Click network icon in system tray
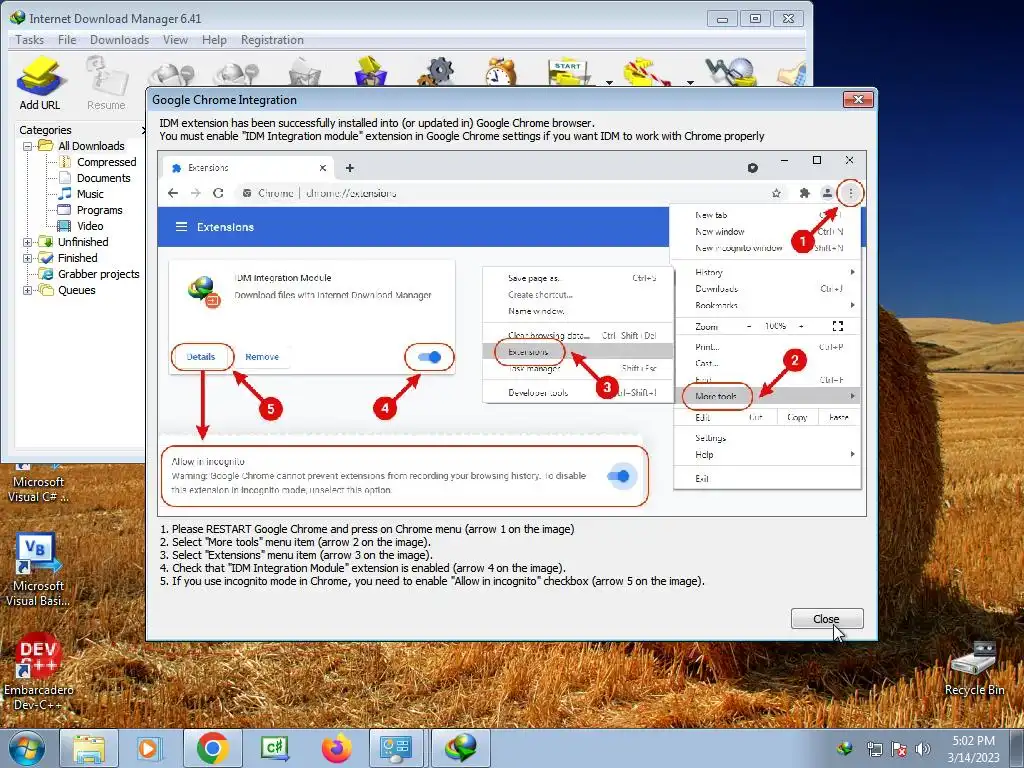The image size is (1024, 768). [874, 749]
